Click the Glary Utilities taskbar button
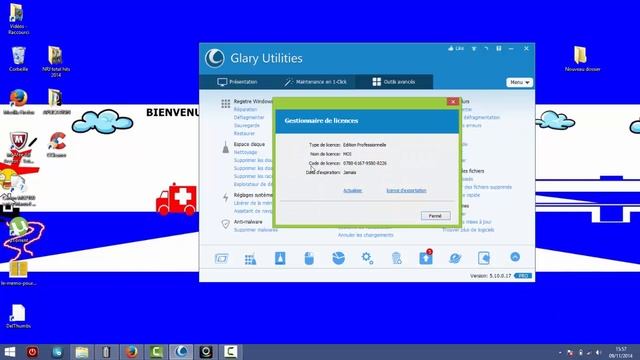This screenshot has width=640, height=360. tap(181, 352)
